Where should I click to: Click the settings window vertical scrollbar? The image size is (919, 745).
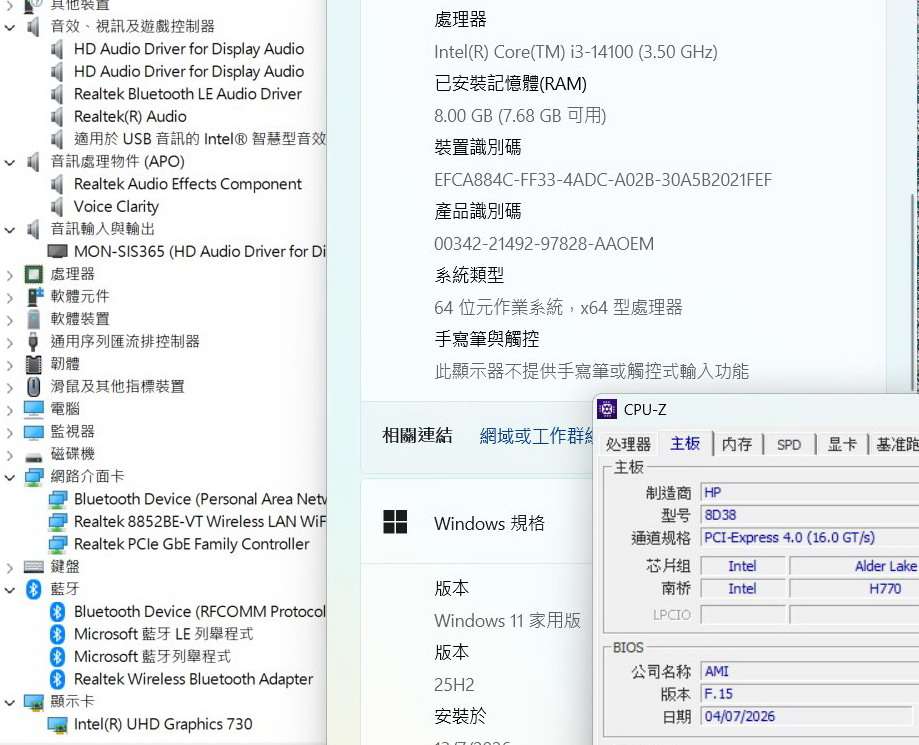click(914, 293)
